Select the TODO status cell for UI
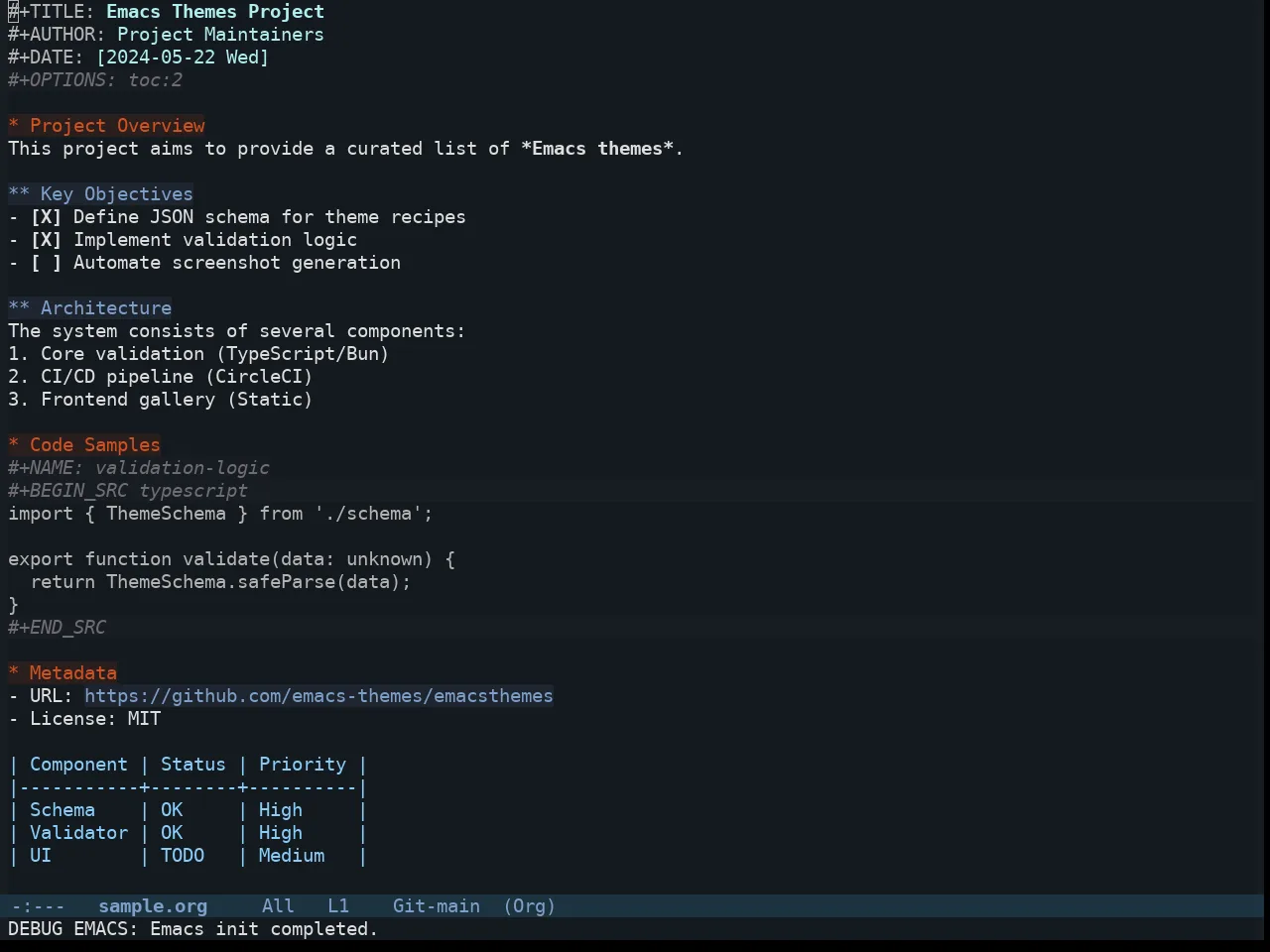 point(183,856)
